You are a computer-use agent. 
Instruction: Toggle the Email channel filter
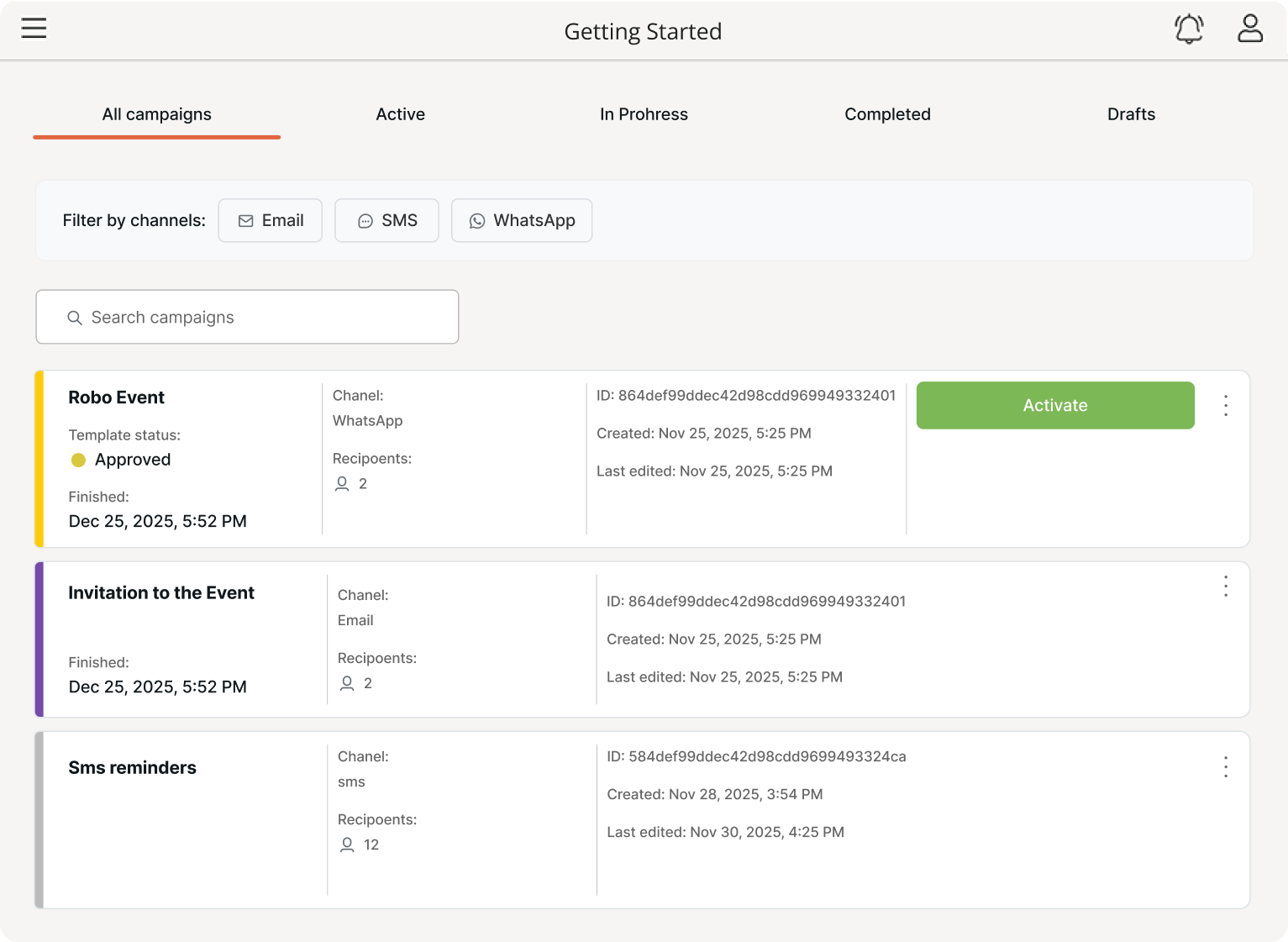[x=270, y=220]
